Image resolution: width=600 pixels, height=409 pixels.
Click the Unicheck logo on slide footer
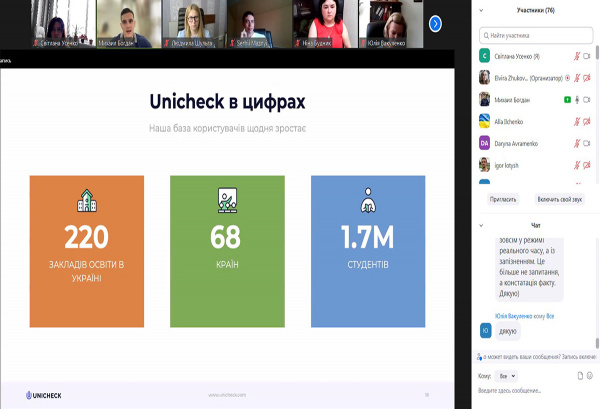click(x=44, y=396)
